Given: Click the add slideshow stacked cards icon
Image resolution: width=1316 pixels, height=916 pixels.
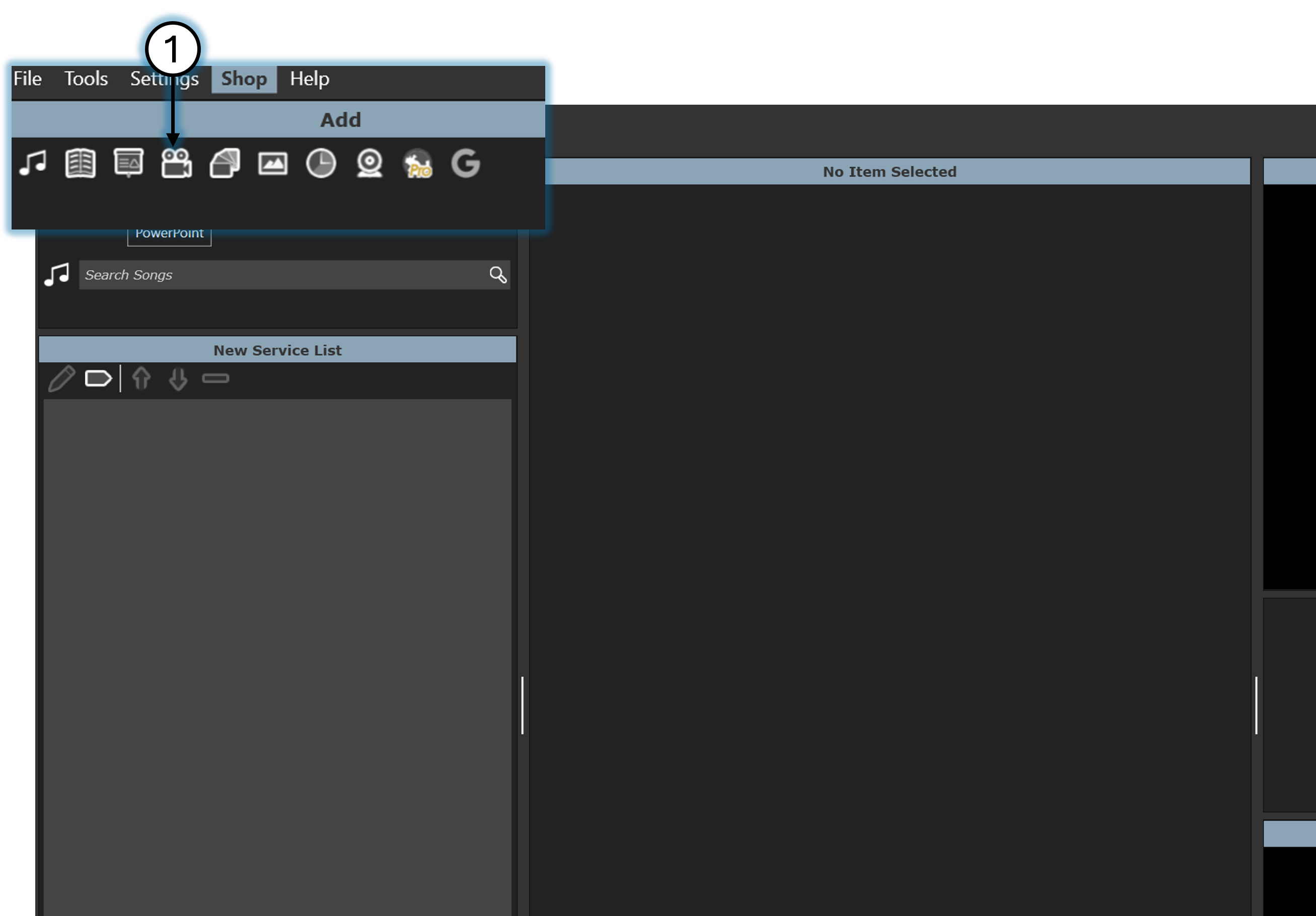Looking at the screenshot, I should [x=225, y=163].
